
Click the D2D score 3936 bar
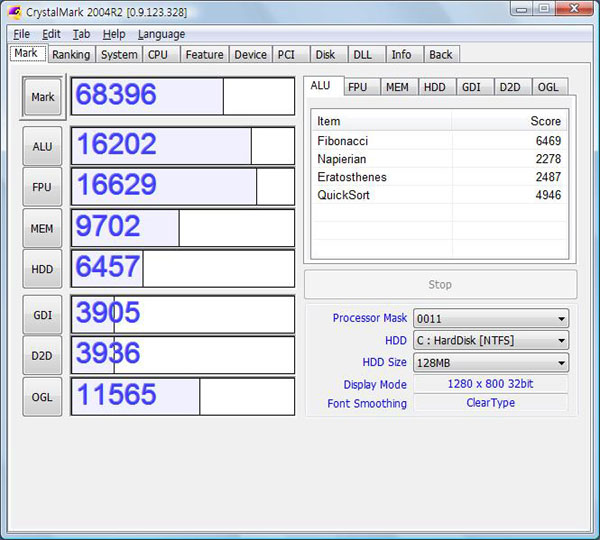183,356
